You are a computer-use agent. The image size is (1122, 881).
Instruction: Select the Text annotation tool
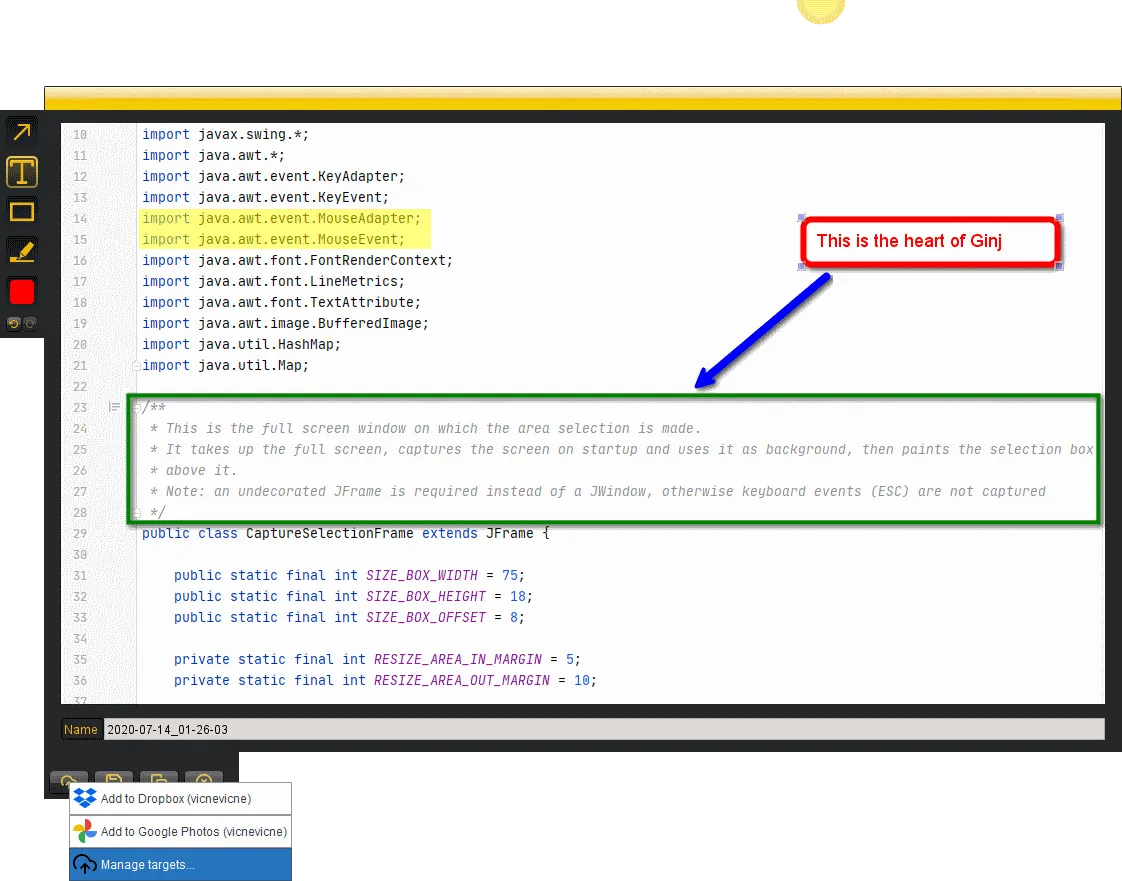22,172
